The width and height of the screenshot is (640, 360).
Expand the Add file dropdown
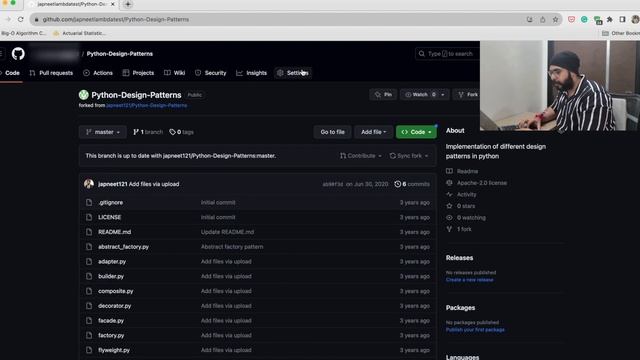pyautogui.click(x=373, y=132)
